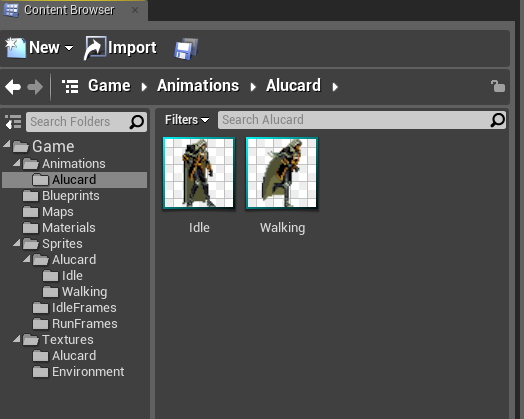The width and height of the screenshot is (524, 419).
Task: Click the Idle asset name label
Action: click(199, 228)
